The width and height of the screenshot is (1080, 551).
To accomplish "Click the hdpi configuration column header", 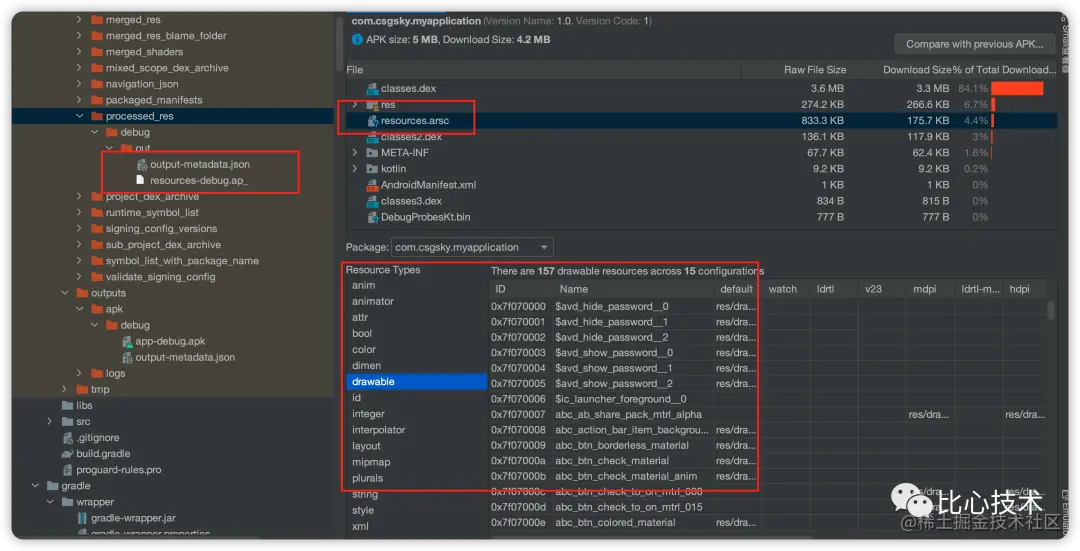I will [1019, 289].
